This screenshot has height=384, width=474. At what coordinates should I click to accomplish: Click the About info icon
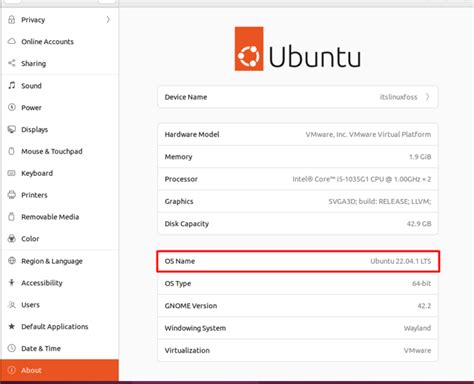click(12, 370)
